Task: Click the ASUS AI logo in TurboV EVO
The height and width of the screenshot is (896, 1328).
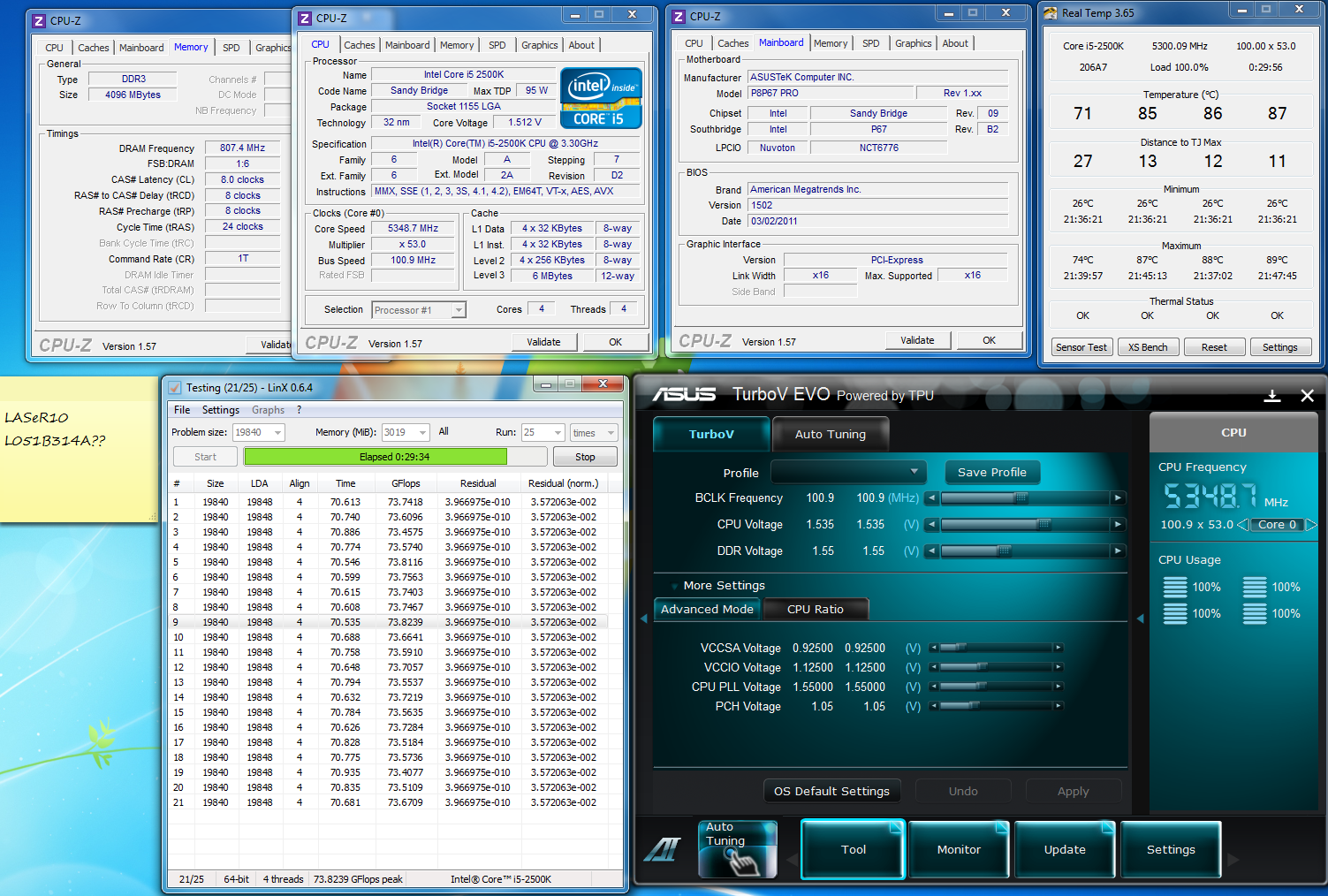Action: click(663, 850)
